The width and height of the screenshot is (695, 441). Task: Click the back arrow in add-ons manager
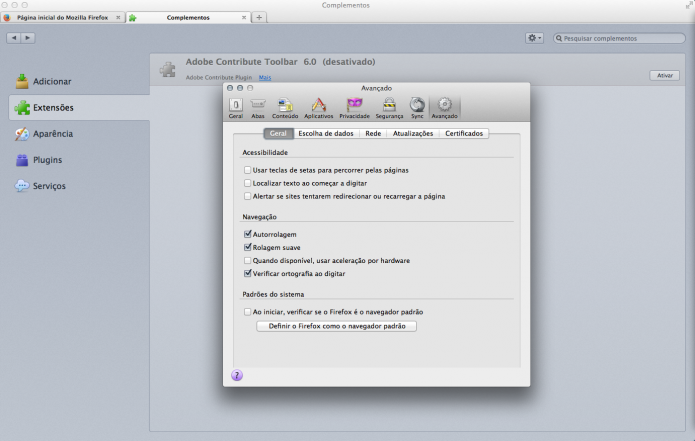(14, 38)
